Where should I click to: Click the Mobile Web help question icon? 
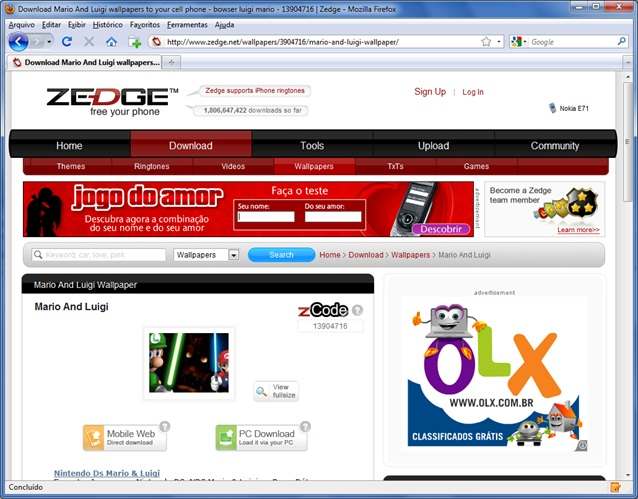(164, 426)
